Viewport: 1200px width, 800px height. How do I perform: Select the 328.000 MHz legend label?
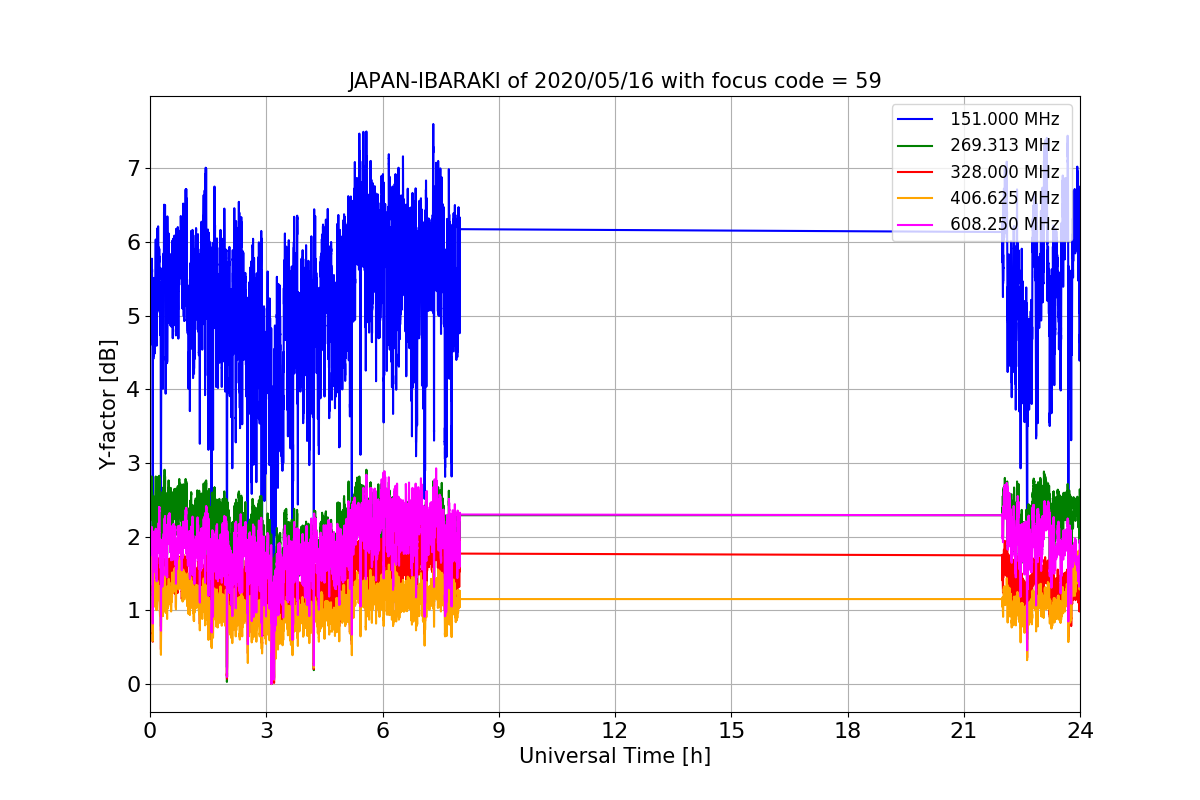1004,172
